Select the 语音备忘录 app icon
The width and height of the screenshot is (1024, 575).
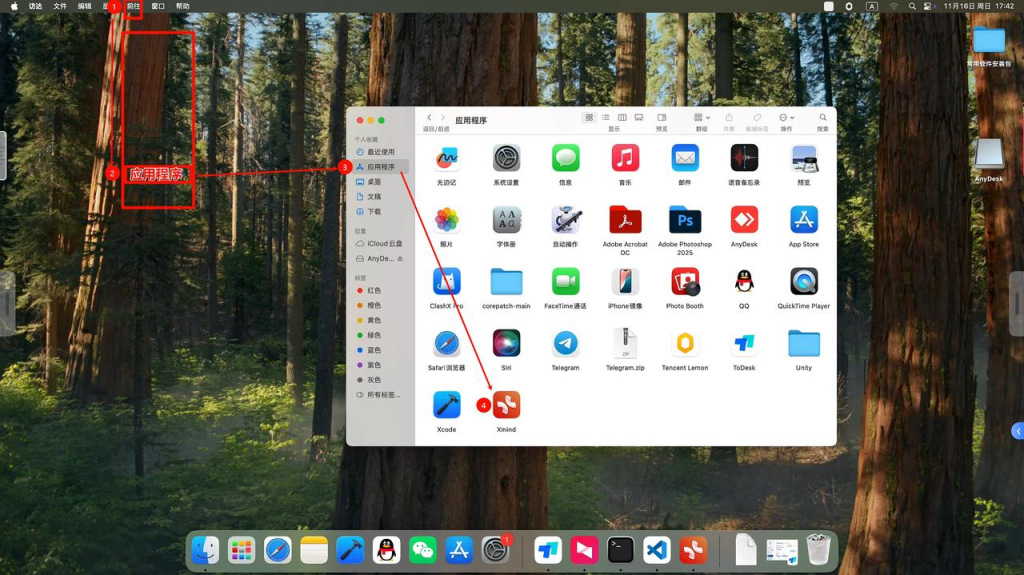[x=744, y=158]
